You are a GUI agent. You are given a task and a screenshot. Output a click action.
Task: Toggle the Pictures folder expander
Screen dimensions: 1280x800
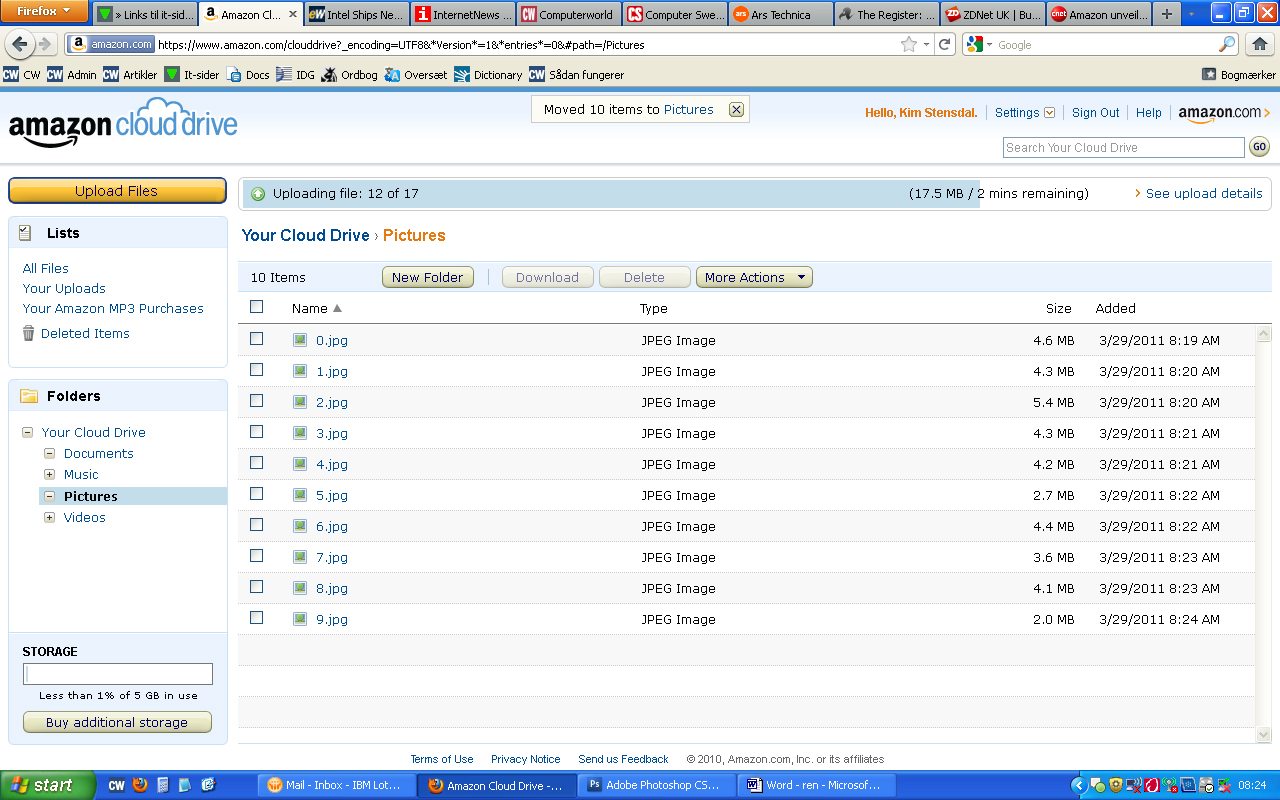click(49, 496)
